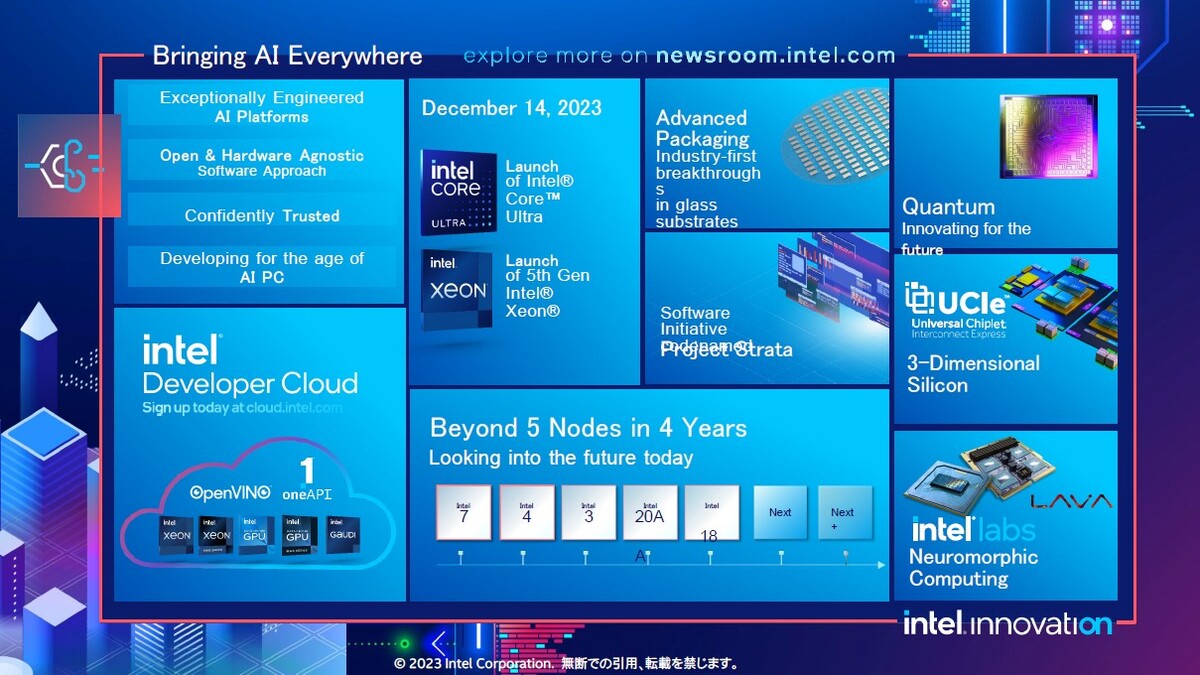Click the Intel 4 node box
The image size is (1200, 675).
(x=527, y=513)
